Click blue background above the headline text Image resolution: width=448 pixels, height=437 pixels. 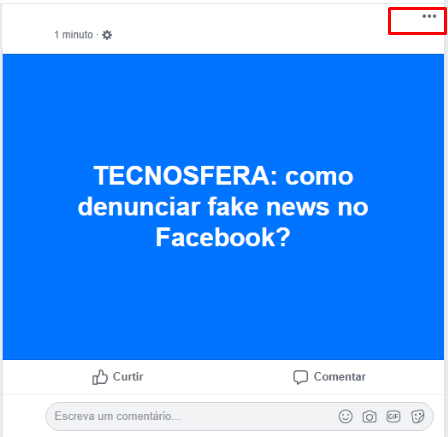click(223, 107)
